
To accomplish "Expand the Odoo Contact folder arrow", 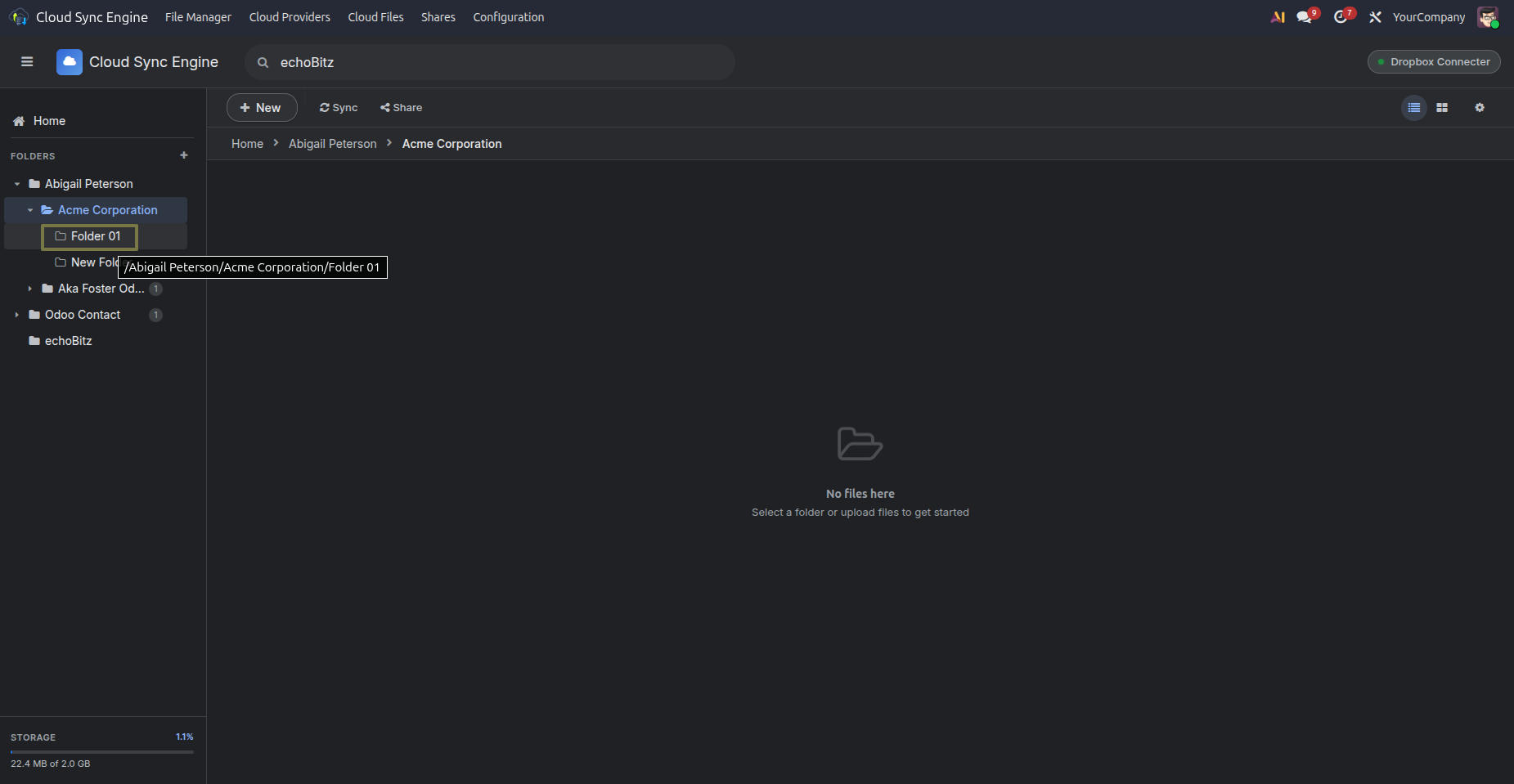I will tap(17, 315).
